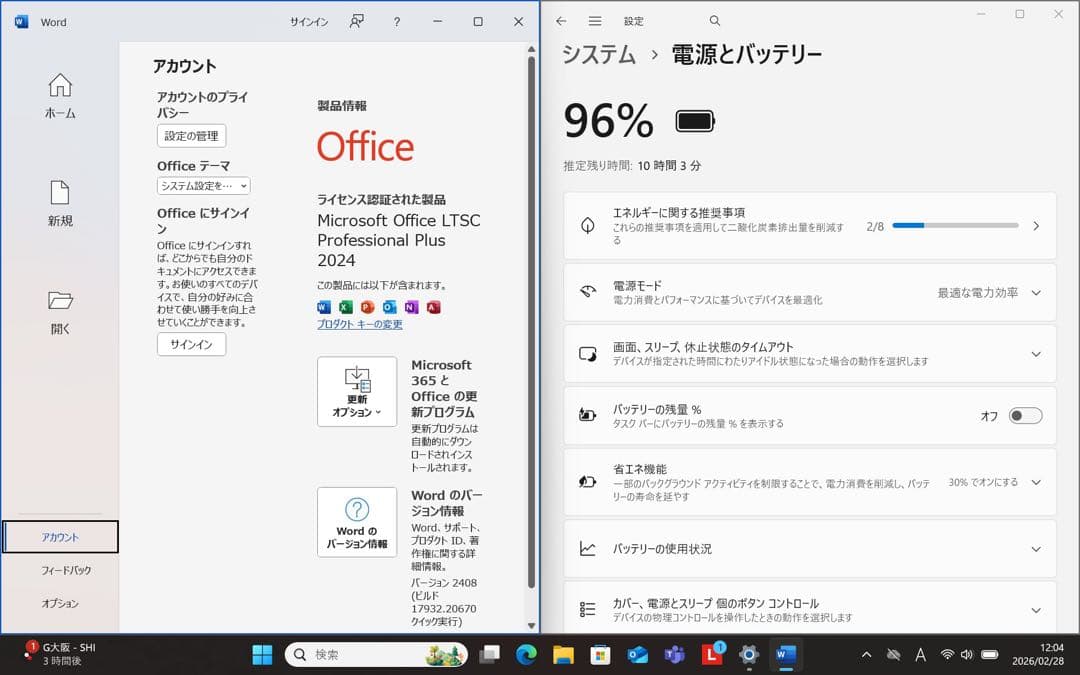Open the feedback person icon in Word title bar
The image size is (1080, 675).
point(357,21)
